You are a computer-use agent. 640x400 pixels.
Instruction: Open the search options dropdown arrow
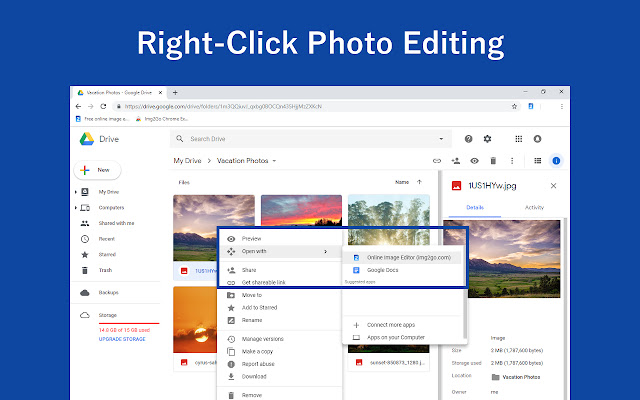[x=441, y=139]
